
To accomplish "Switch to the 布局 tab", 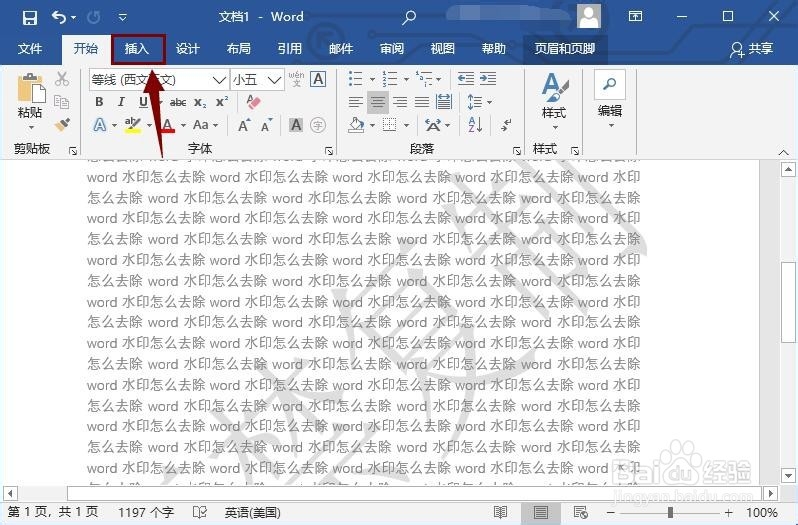I will (x=239, y=48).
